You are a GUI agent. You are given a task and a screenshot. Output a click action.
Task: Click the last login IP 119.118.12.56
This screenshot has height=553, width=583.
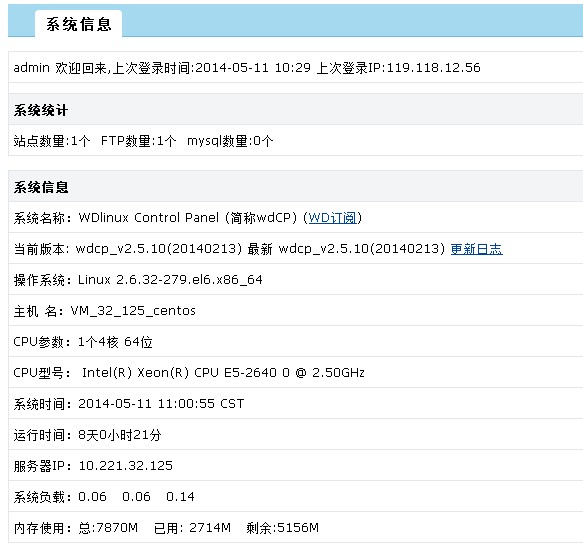(434, 68)
